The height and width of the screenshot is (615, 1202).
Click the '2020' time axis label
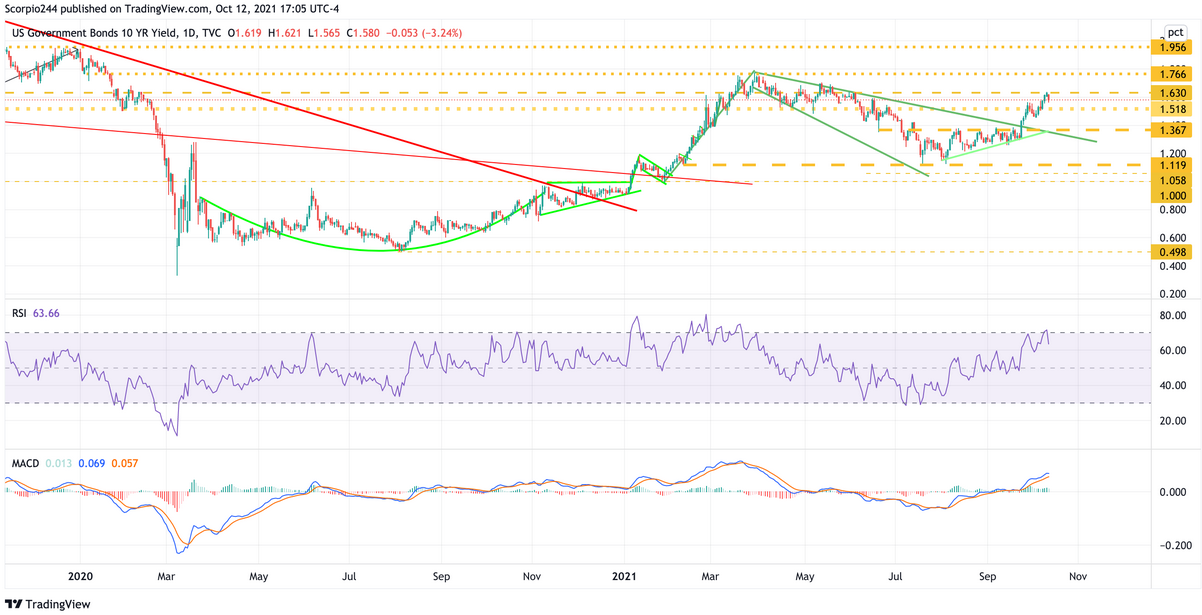coord(79,577)
